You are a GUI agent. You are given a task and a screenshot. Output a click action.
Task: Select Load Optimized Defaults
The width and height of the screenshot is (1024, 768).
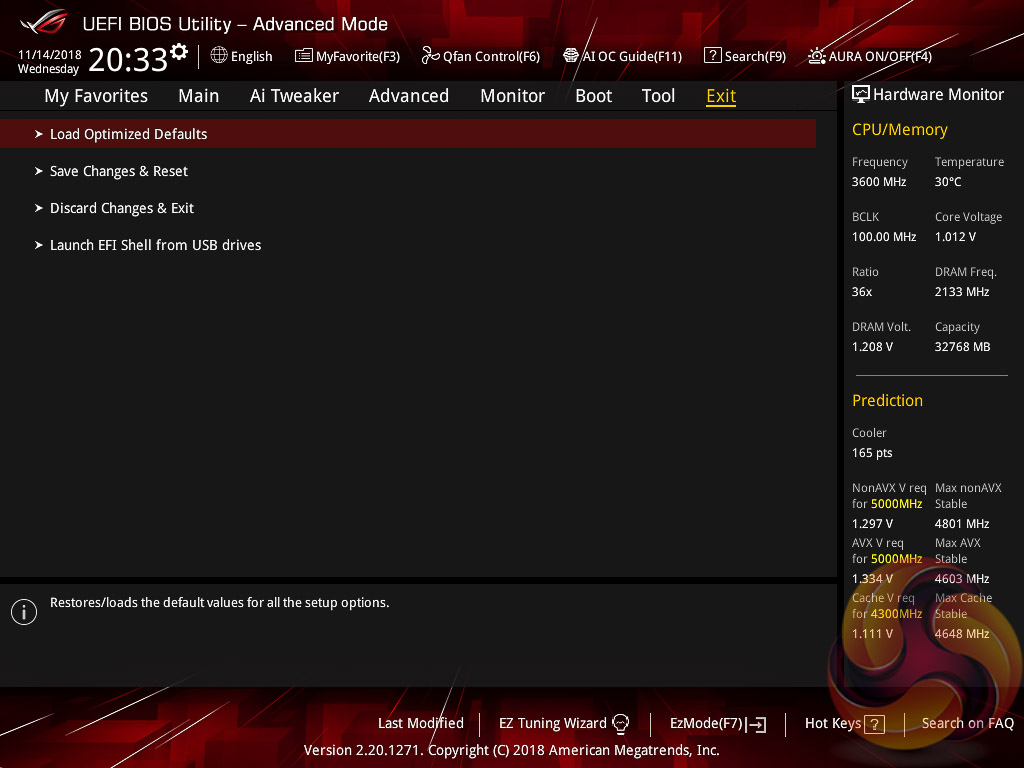click(408, 134)
